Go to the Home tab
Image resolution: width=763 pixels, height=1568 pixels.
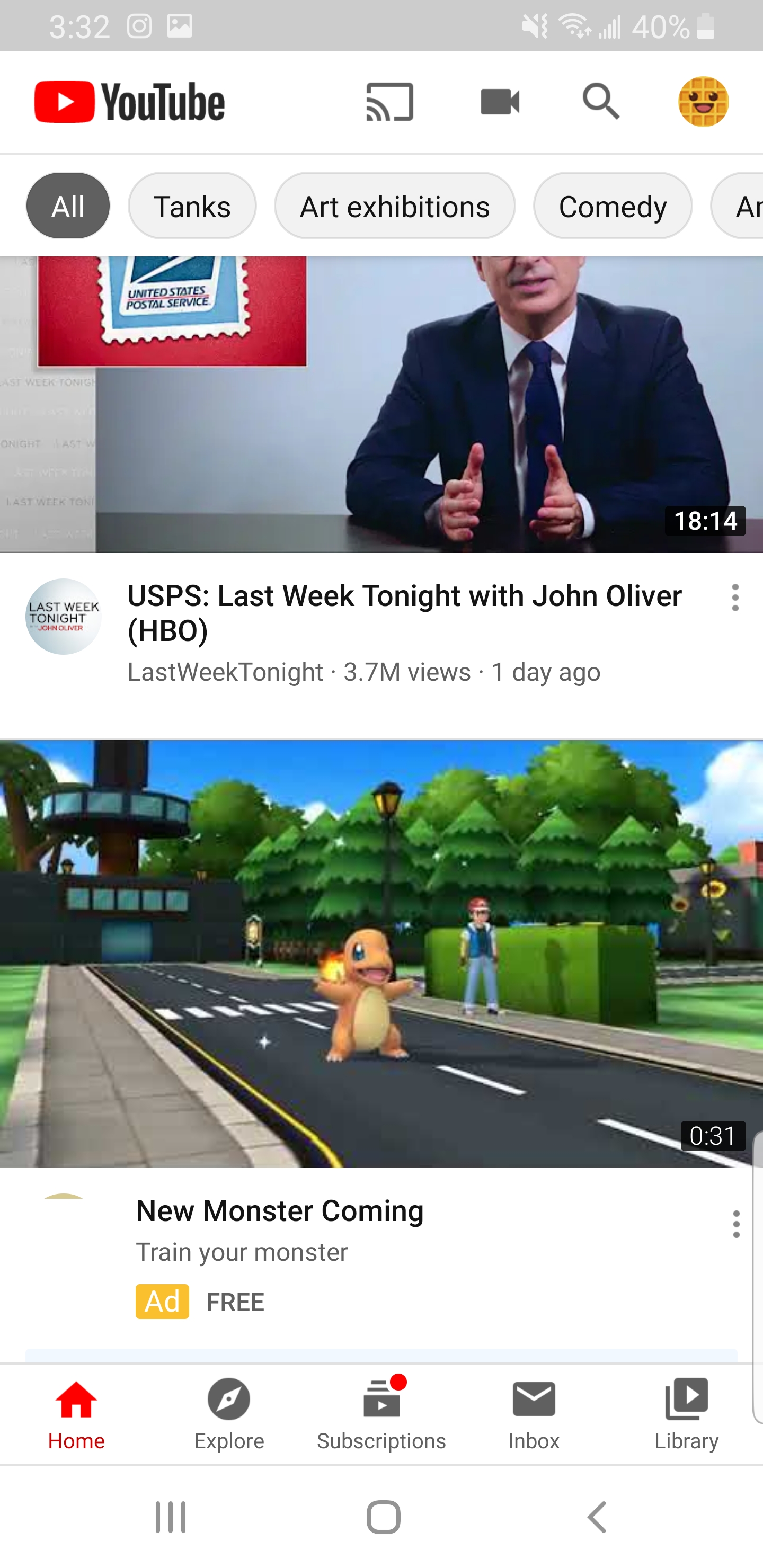tap(76, 1414)
